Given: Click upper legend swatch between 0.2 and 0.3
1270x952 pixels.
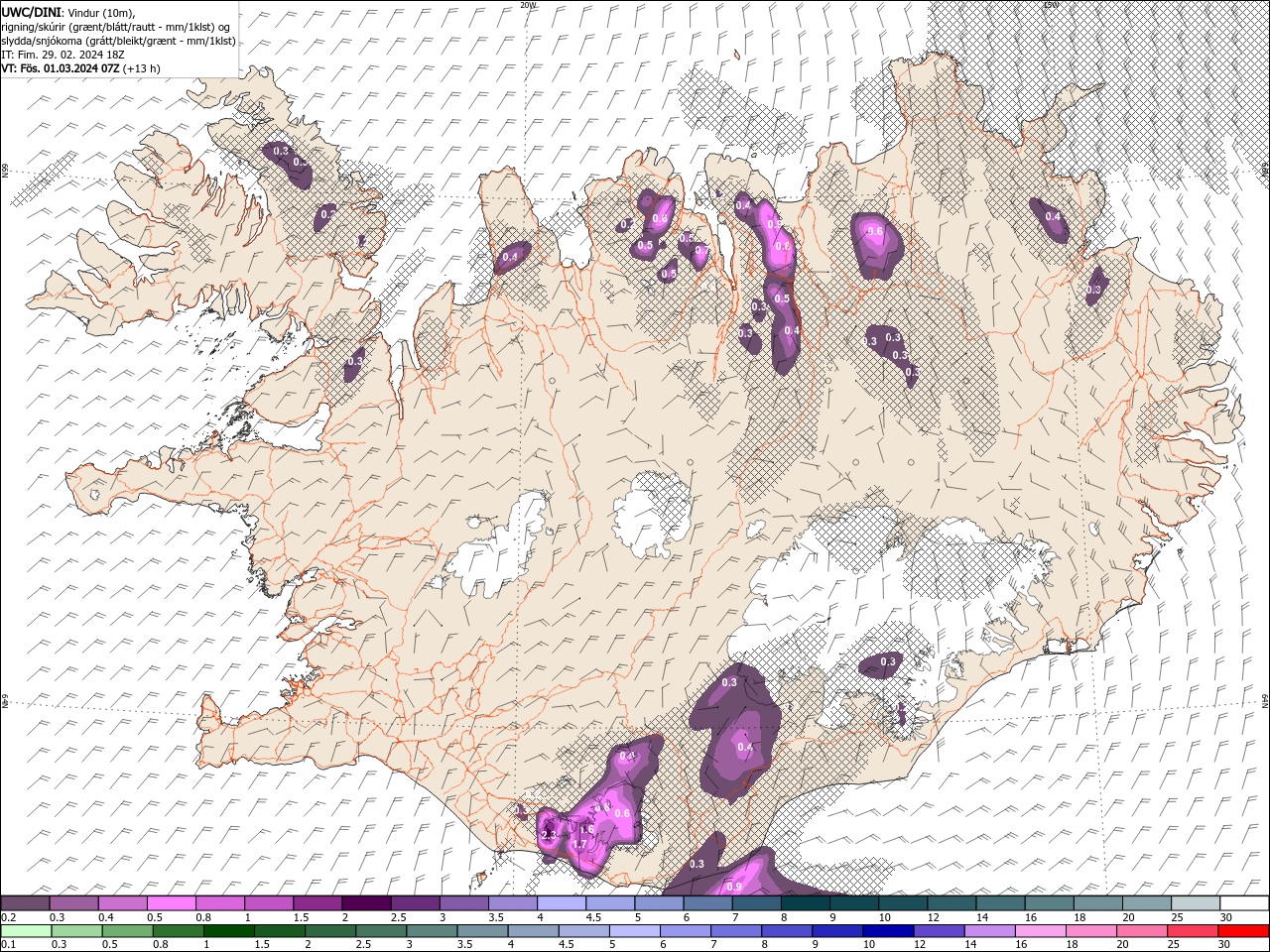Looking at the screenshot, I should (25, 903).
